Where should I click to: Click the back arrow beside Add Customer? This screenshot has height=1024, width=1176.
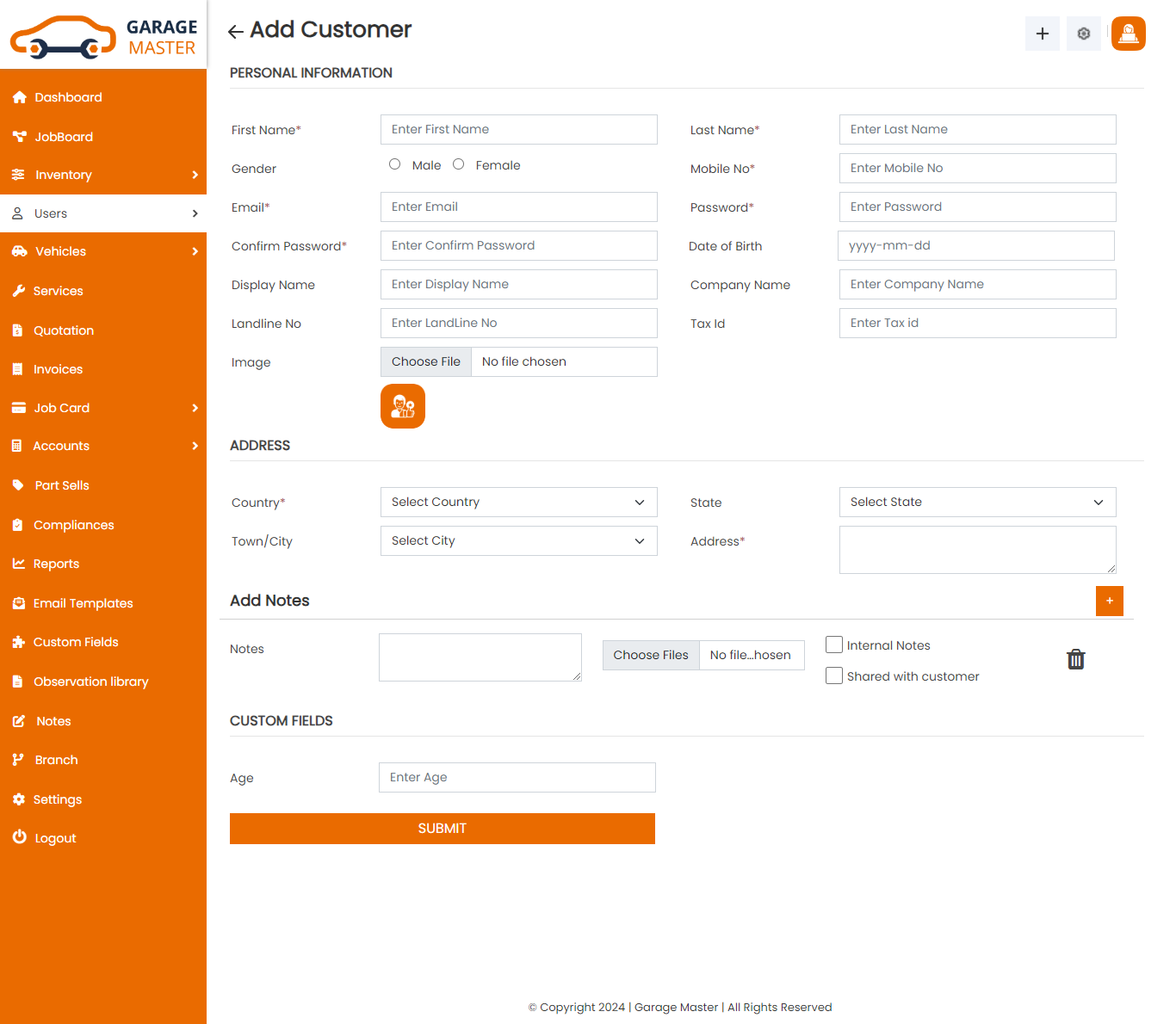tap(235, 32)
